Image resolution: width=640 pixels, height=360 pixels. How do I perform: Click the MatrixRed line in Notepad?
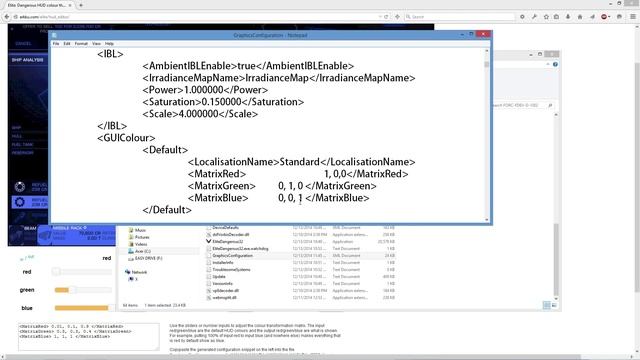(x=298, y=174)
